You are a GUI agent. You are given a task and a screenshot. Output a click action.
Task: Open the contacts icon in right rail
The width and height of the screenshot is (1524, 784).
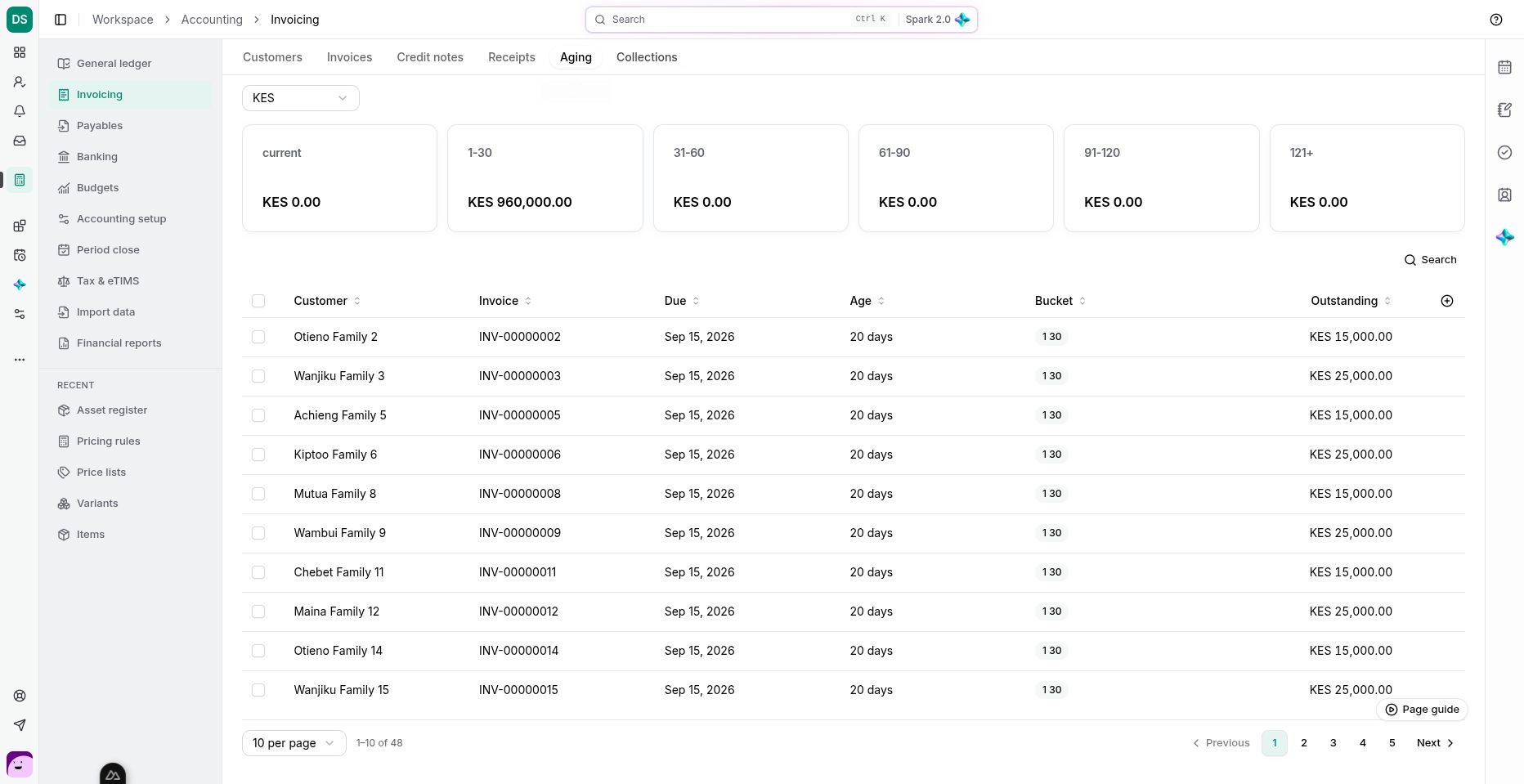(1504, 195)
